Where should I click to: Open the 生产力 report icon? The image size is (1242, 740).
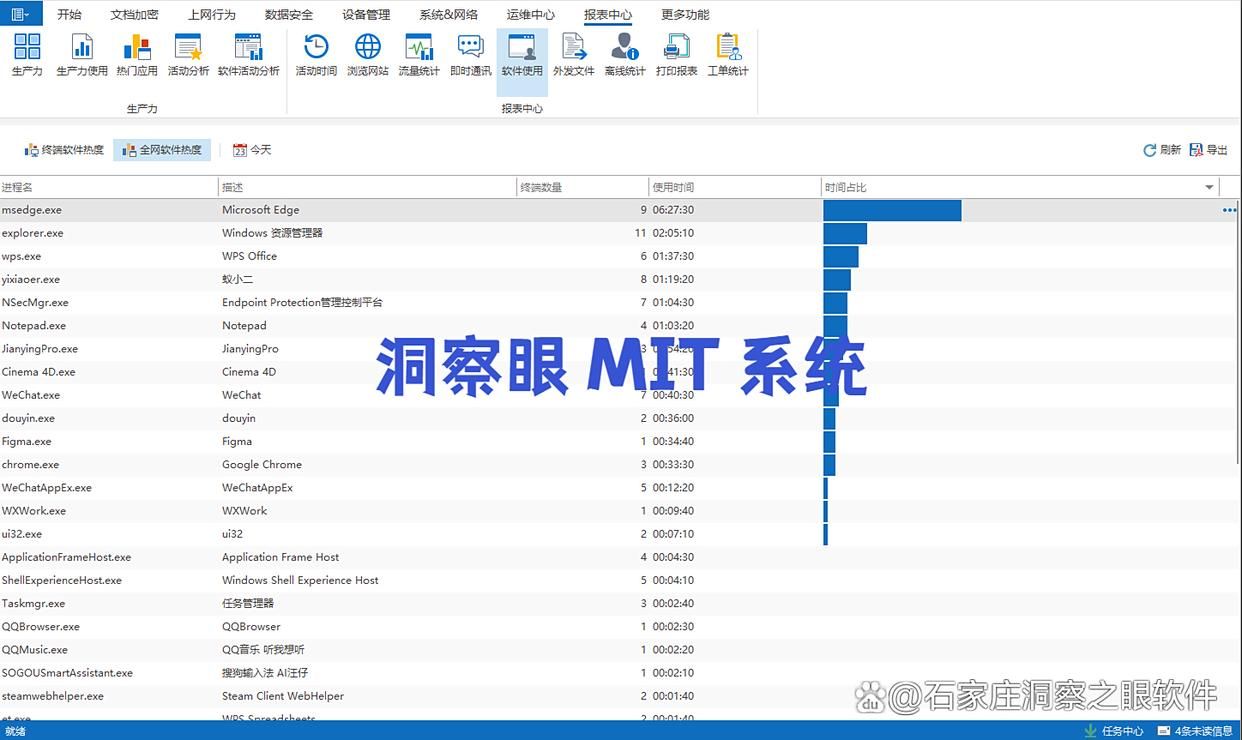coord(27,54)
